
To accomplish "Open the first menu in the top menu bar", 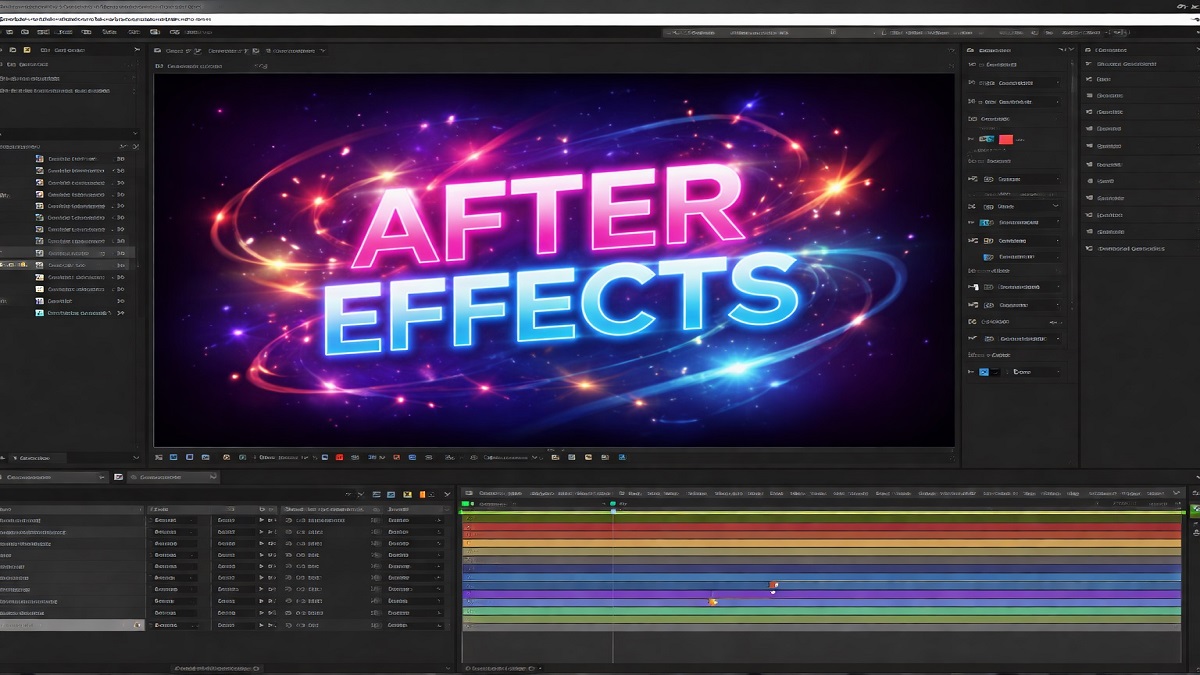I will pyautogui.click(x=8, y=16).
